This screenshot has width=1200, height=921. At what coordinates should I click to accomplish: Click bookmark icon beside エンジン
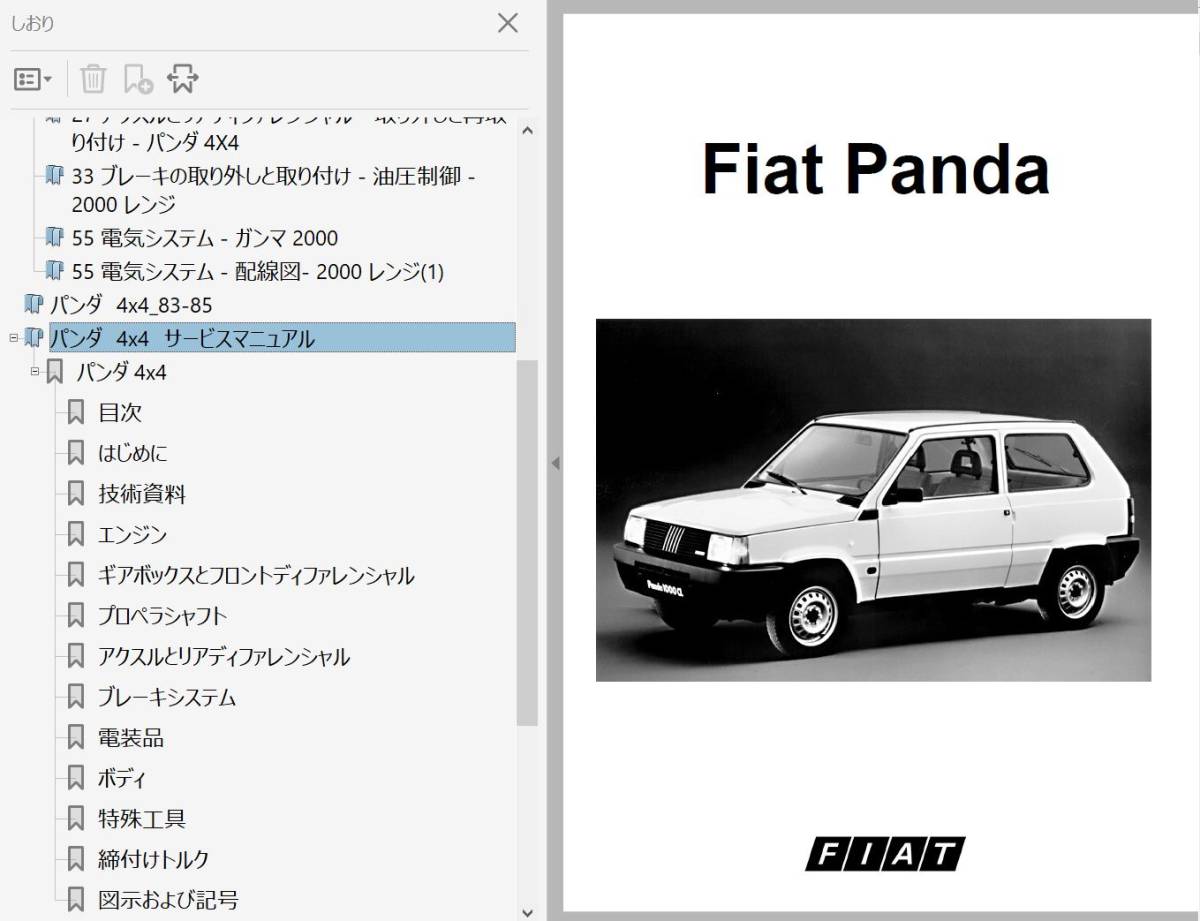point(76,535)
